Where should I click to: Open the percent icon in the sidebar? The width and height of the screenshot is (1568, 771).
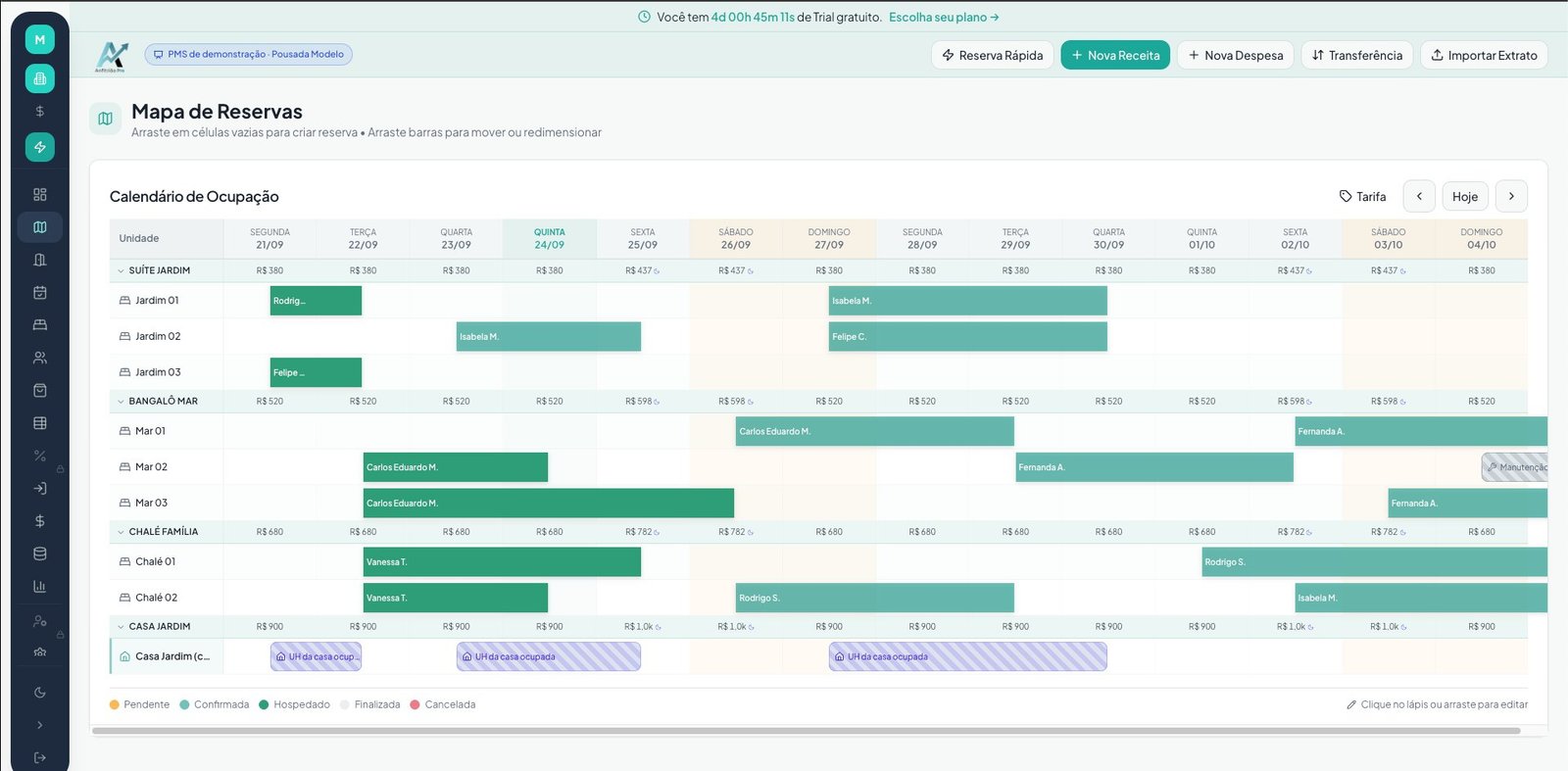[40, 456]
